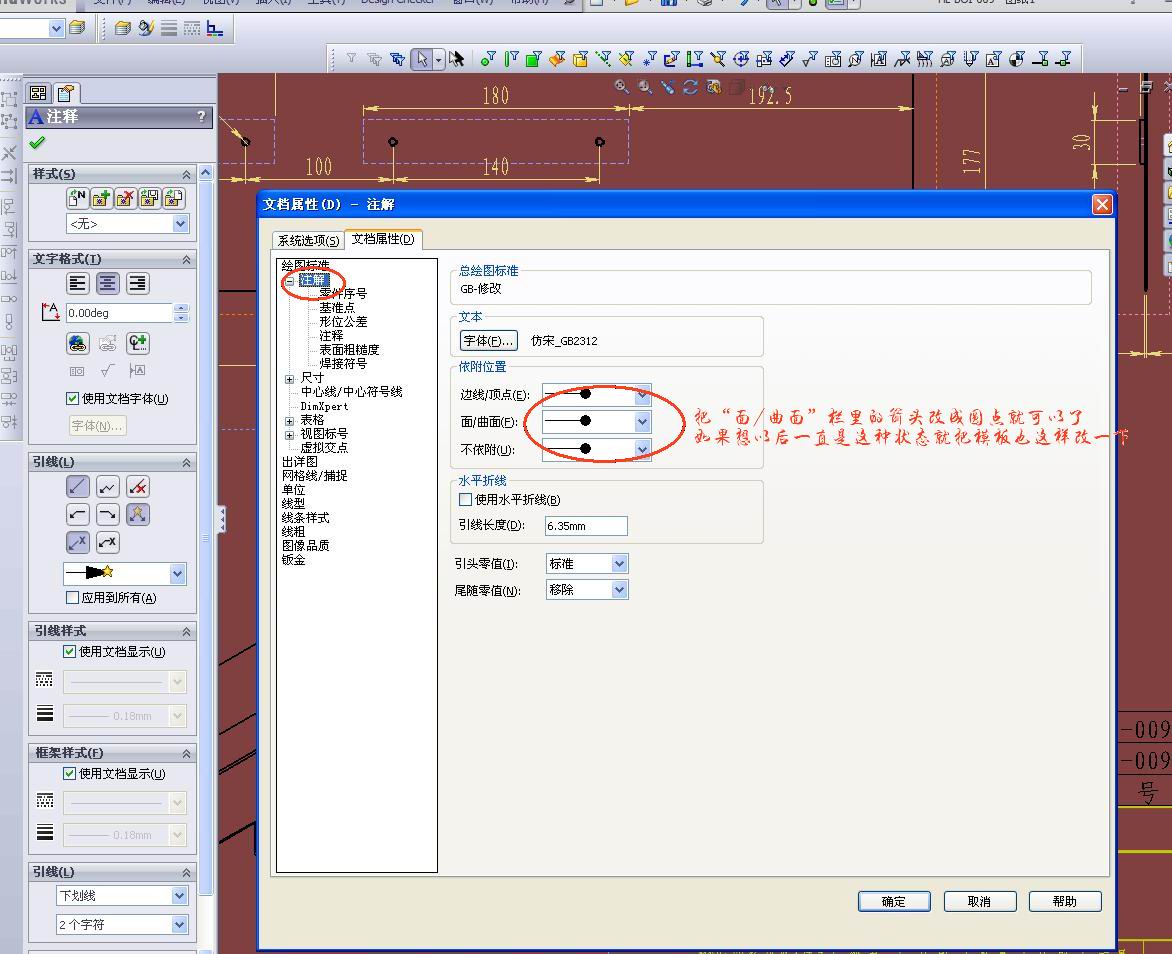Enable 使用文档字体 checkbox
1172x954 pixels.
(x=73, y=398)
